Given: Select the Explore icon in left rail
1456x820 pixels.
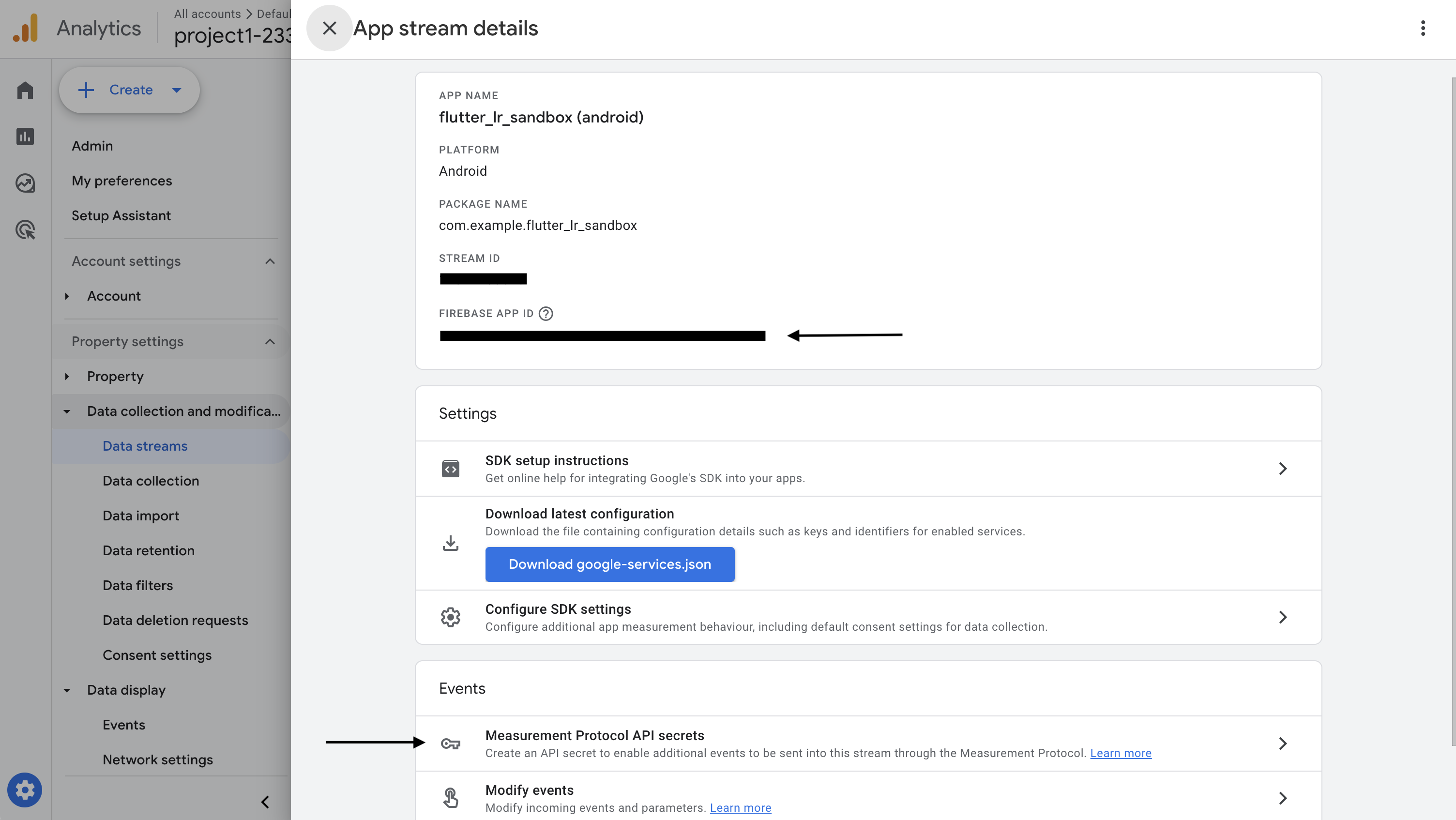Looking at the screenshot, I should (x=25, y=182).
